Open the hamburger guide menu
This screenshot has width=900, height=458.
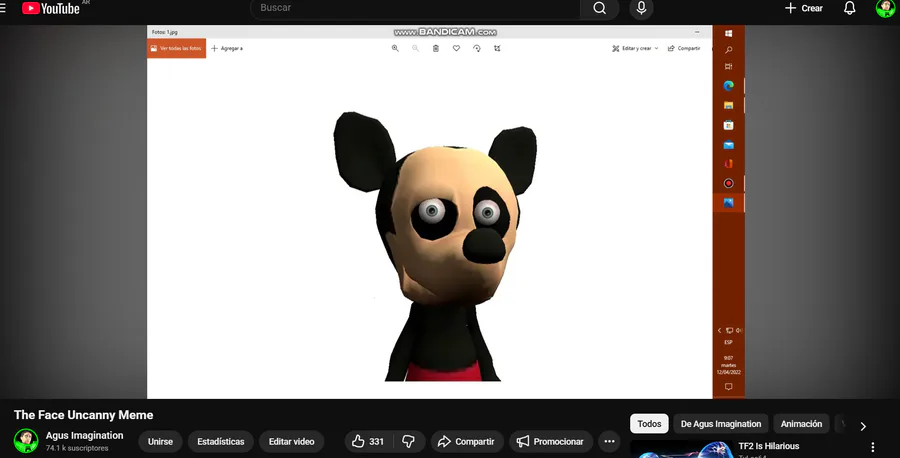click(3, 8)
